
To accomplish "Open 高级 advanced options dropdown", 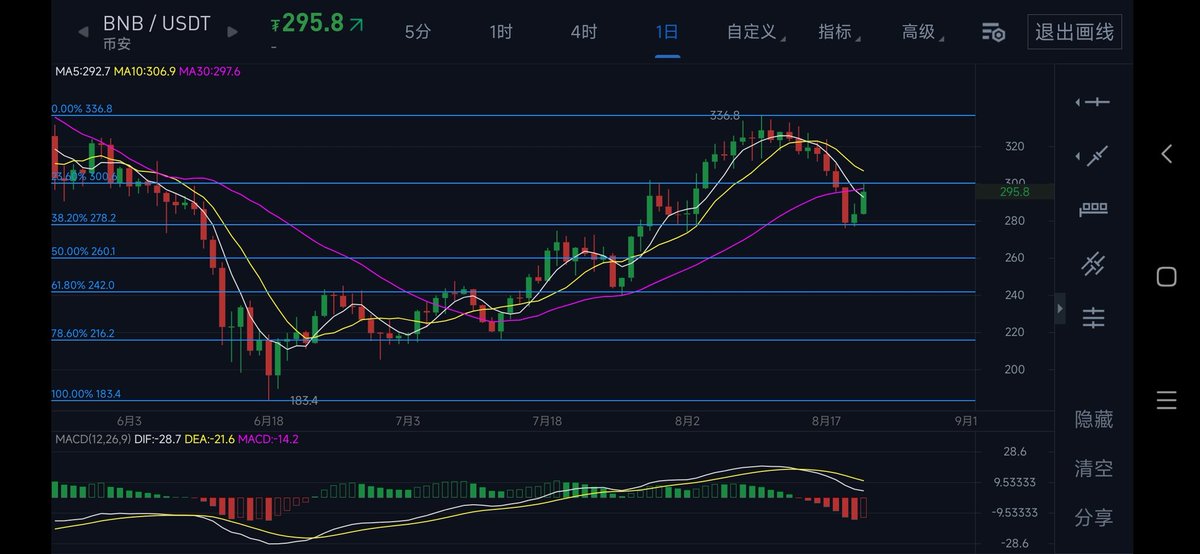I will tap(923, 32).
